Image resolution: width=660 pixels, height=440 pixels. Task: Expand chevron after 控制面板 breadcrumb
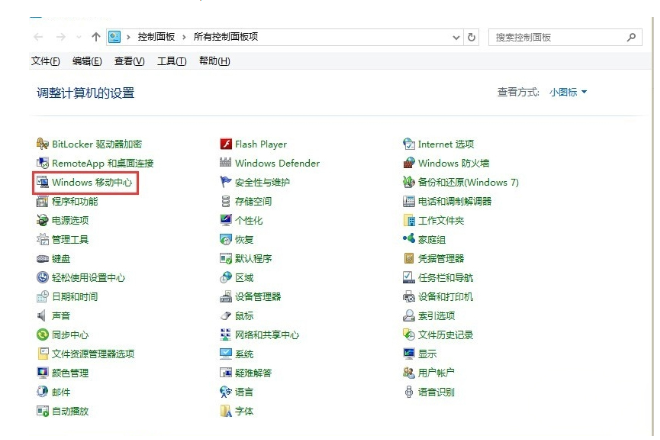pyautogui.click(x=184, y=37)
